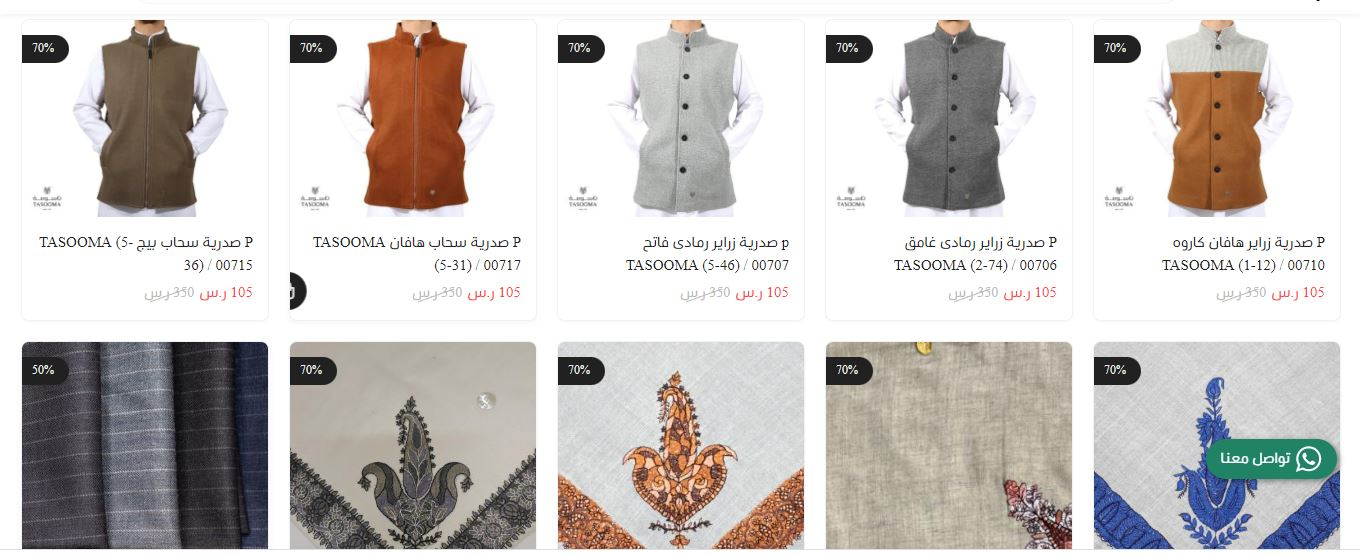Open dark gray button vest 00706 image
This screenshot has height=556, width=1360.
coord(949,118)
